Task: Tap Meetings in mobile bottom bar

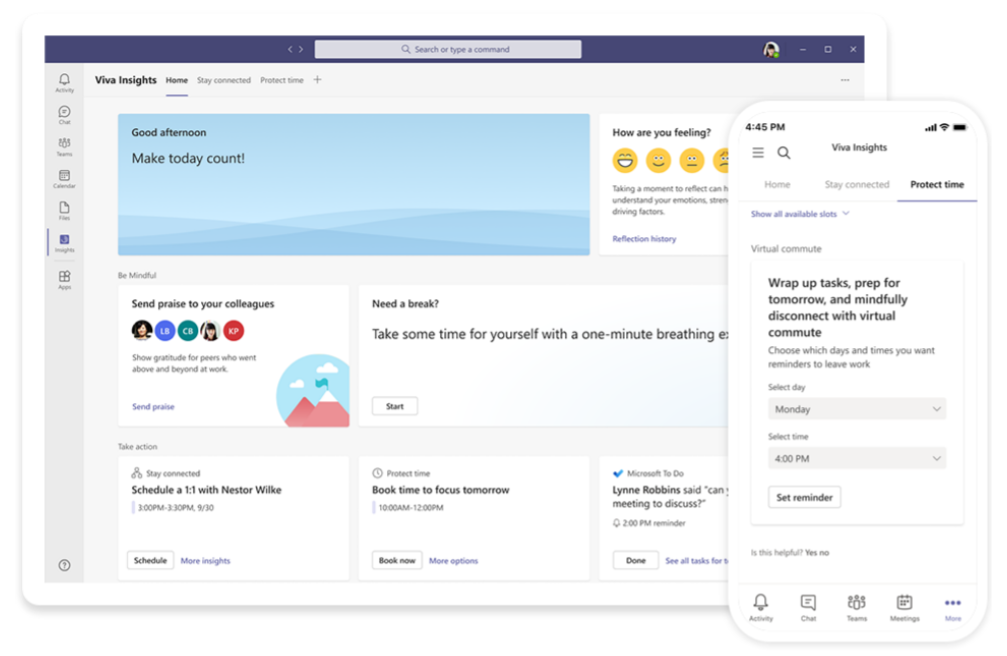Action: (904, 607)
